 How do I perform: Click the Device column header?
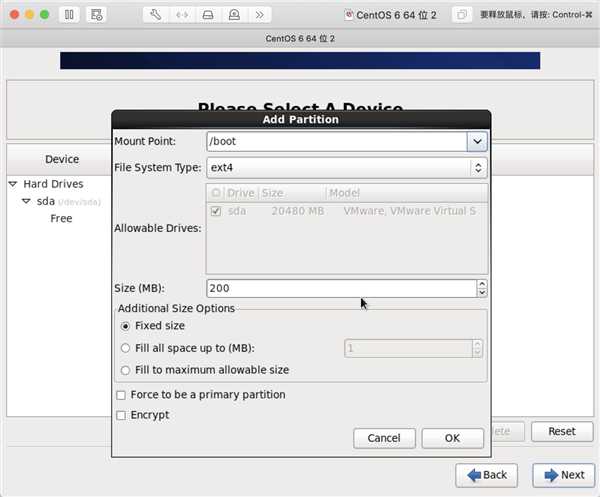tap(62, 159)
